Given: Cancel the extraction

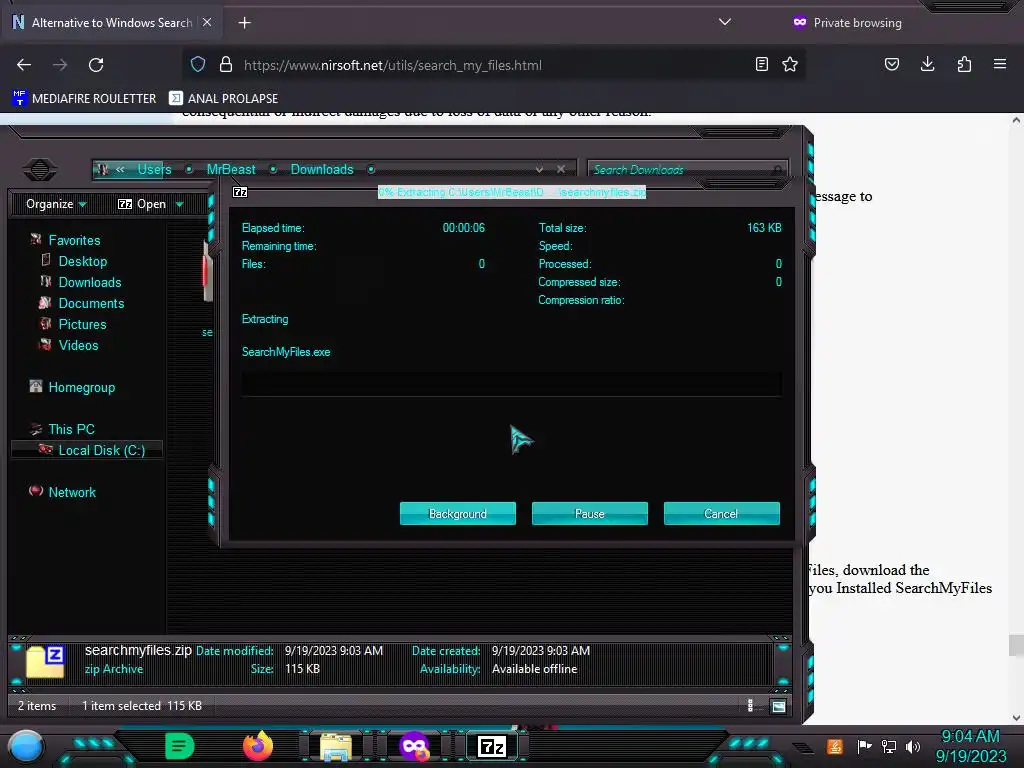Looking at the screenshot, I should (721, 513).
